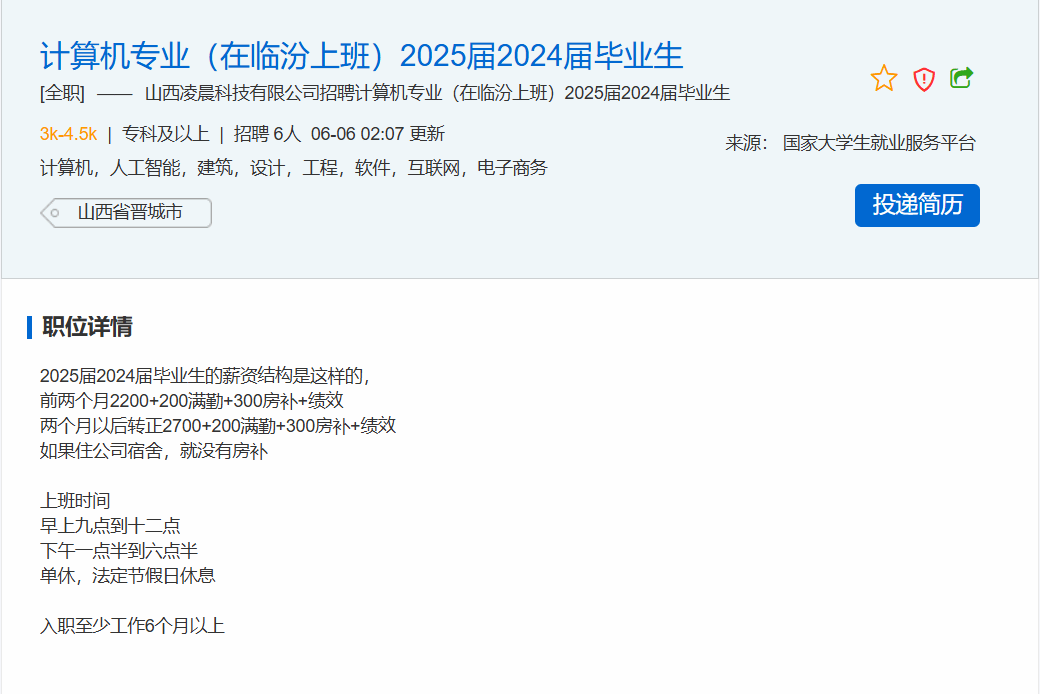1040x694 pixels.
Task: Click the 上班时间 line in details
Action: (x=75, y=501)
